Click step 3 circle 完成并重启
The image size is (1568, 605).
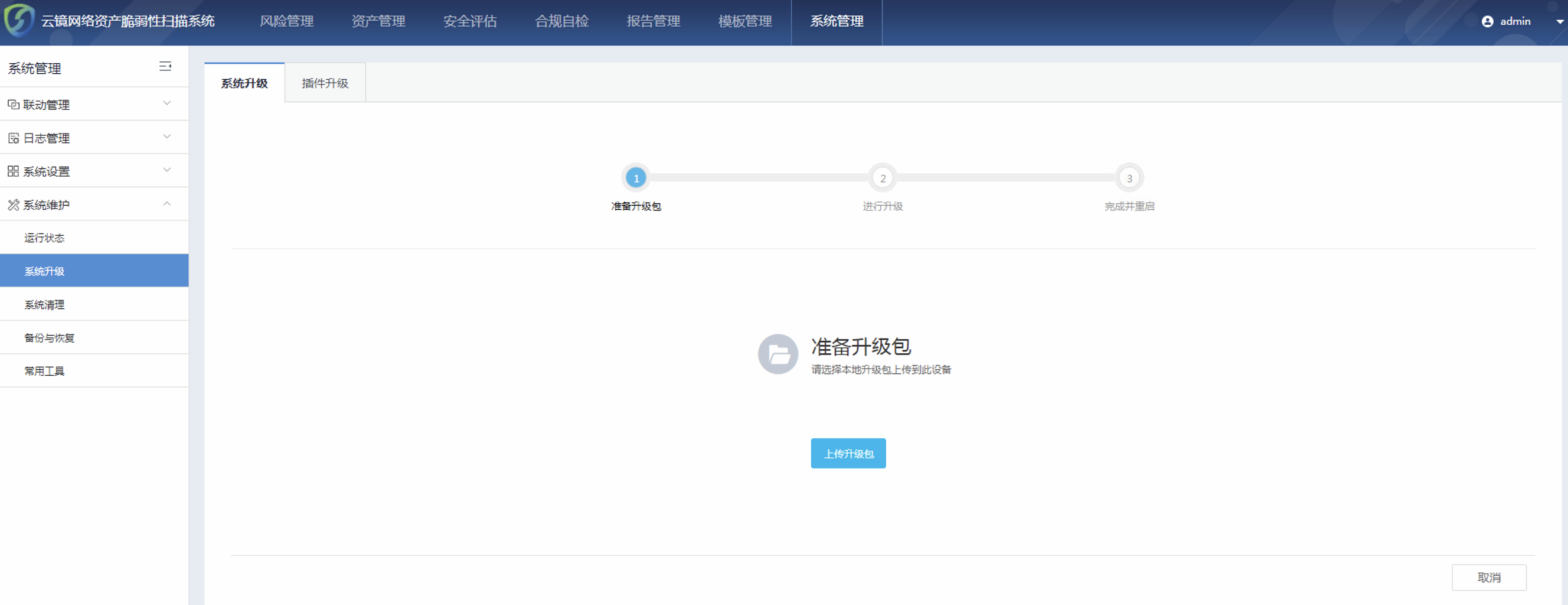pos(1129,178)
